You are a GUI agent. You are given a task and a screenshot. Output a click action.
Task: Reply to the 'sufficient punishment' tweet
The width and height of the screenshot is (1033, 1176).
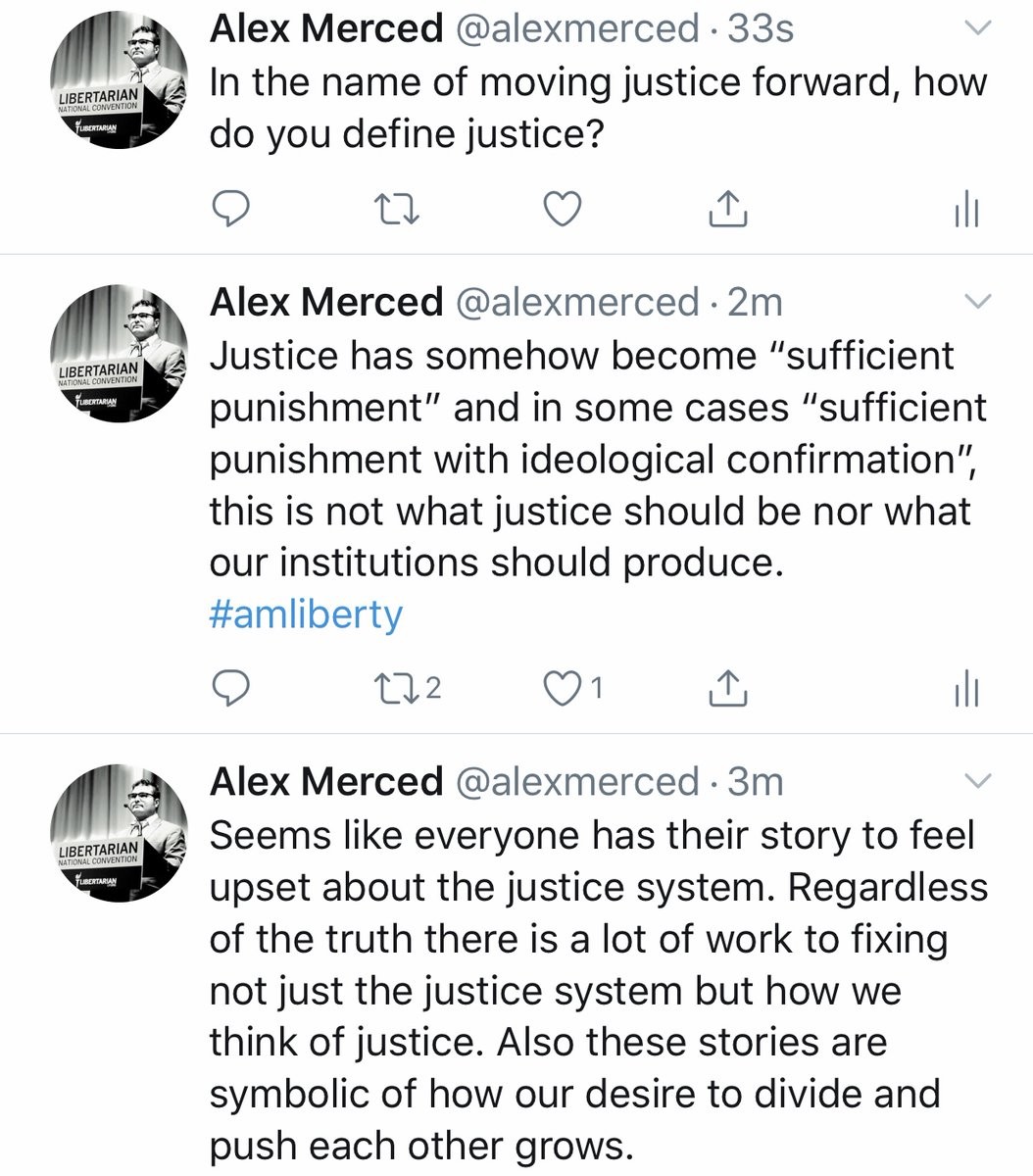[231, 688]
